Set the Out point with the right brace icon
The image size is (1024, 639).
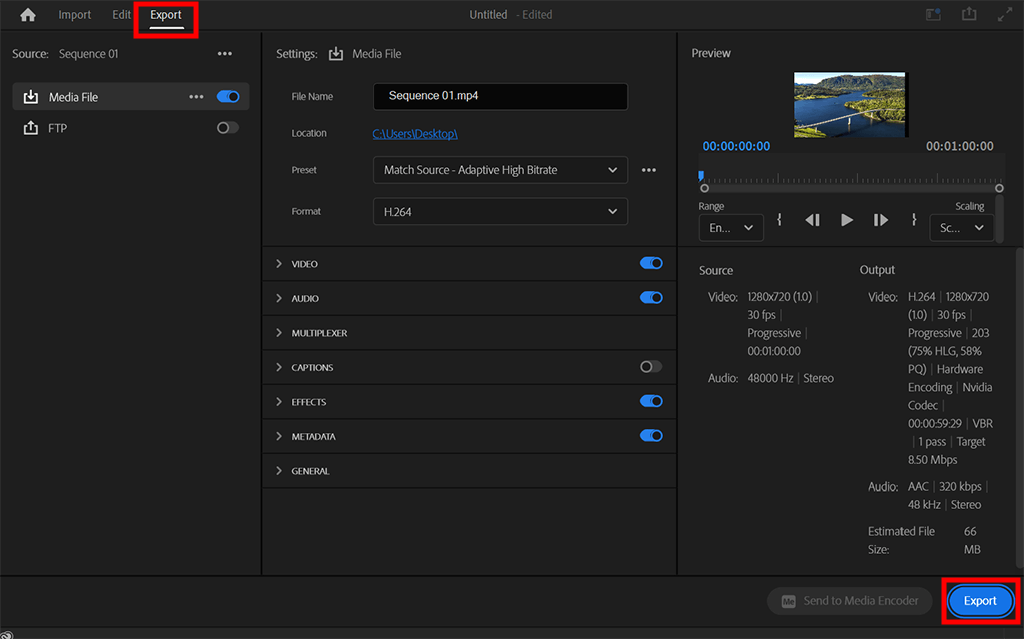(x=913, y=220)
